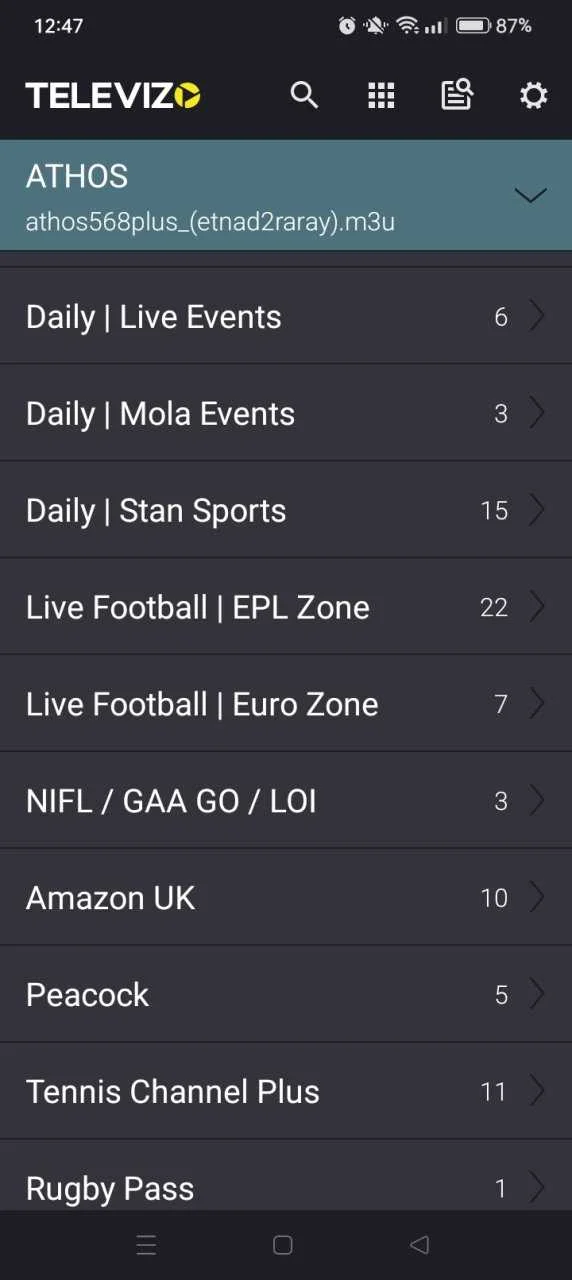Tap Android back navigation button
Viewport: 572px width, 1280px height.
(420, 1244)
